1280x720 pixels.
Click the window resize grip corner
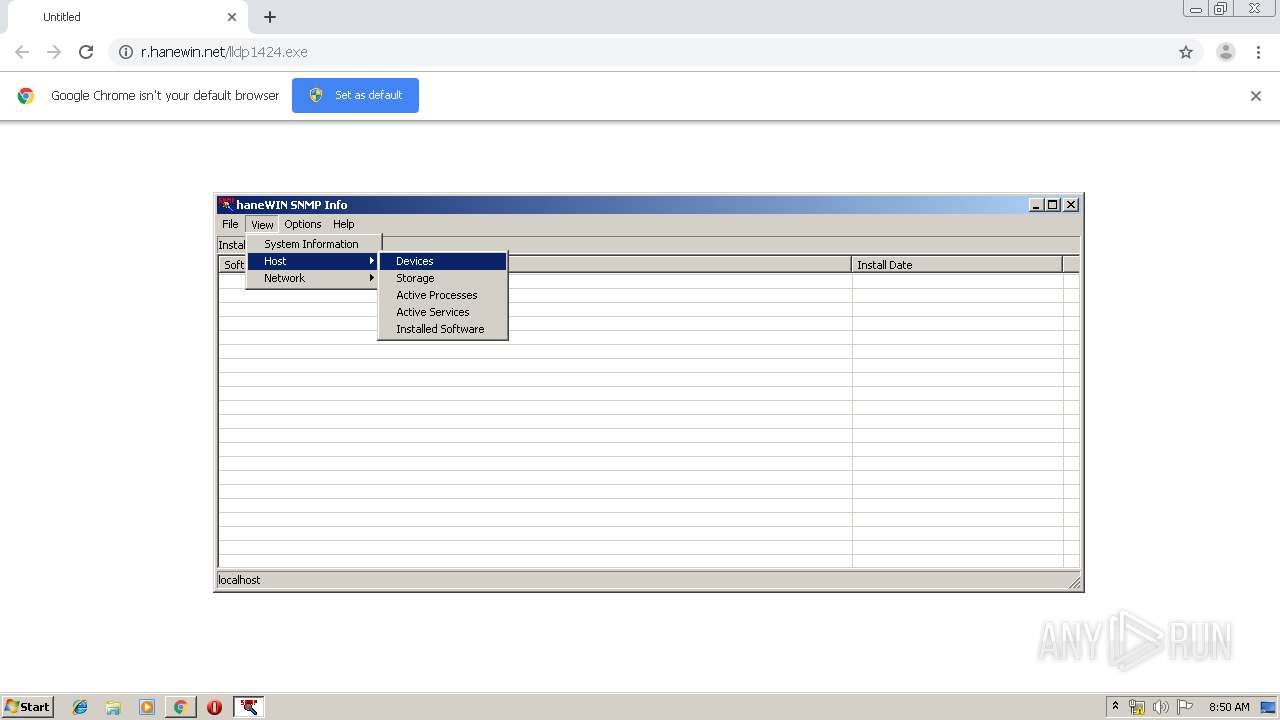[x=1074, y=582]
